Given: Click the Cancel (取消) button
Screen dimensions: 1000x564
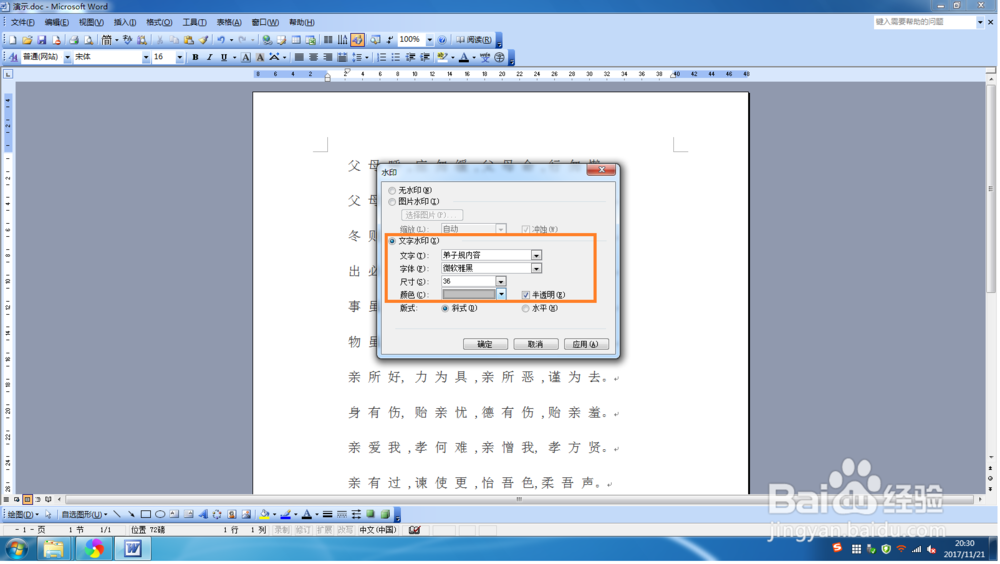Looking at the screenshot, I should pos(536,345).
